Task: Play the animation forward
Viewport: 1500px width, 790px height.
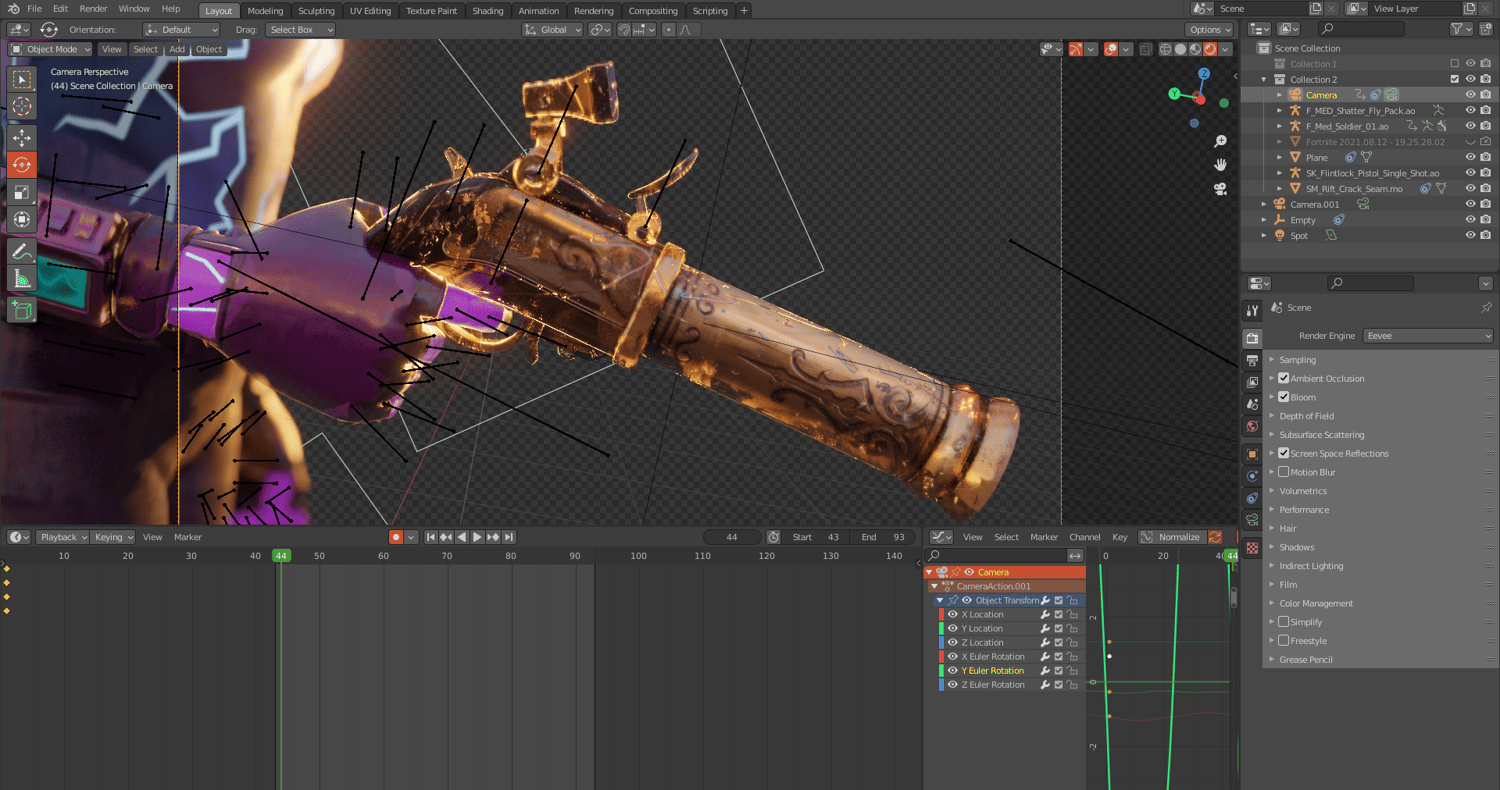Action: click(477, 537)
